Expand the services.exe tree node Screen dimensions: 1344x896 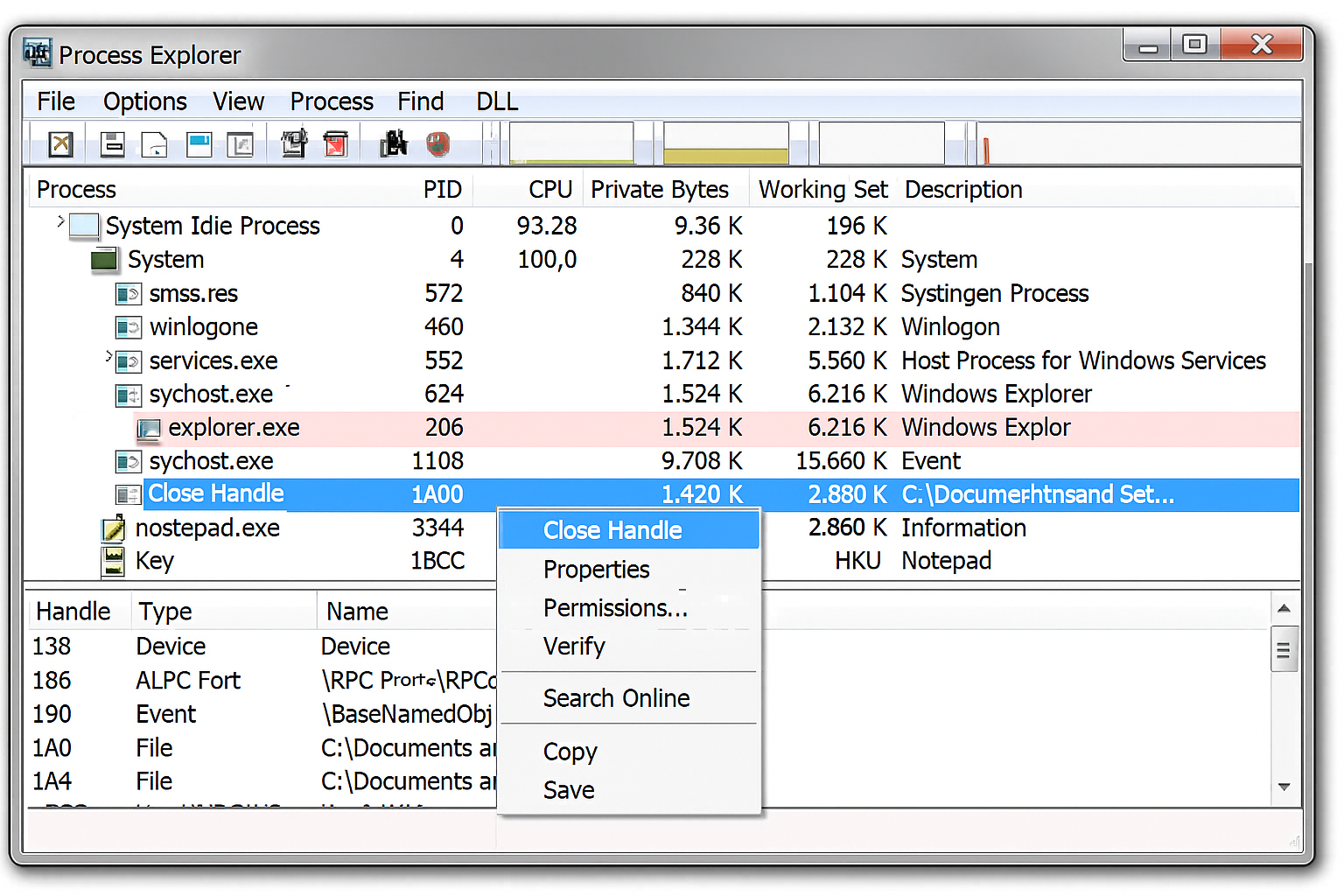click(x=108, y=356)
